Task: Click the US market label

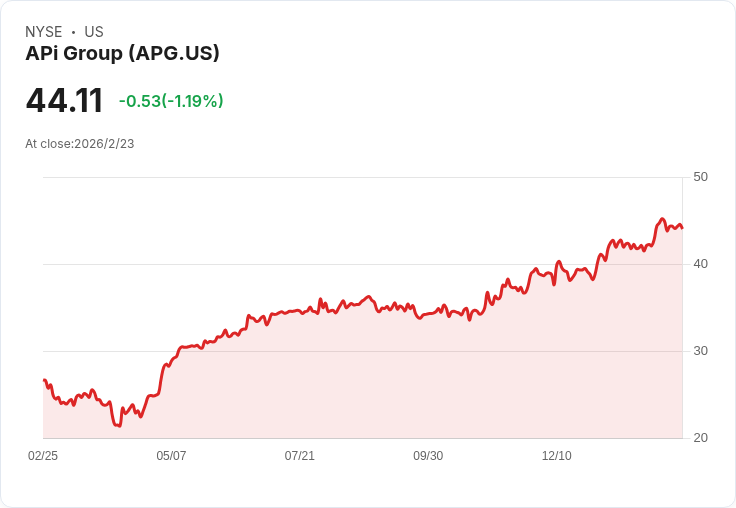Action: (x=94, y=32)
